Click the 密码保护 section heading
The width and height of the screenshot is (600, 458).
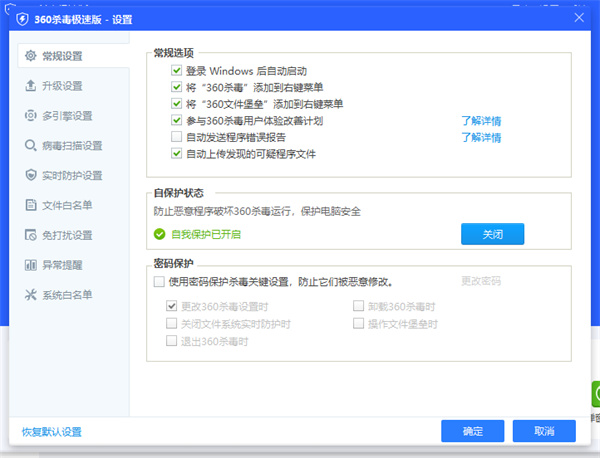pos(173,263)
